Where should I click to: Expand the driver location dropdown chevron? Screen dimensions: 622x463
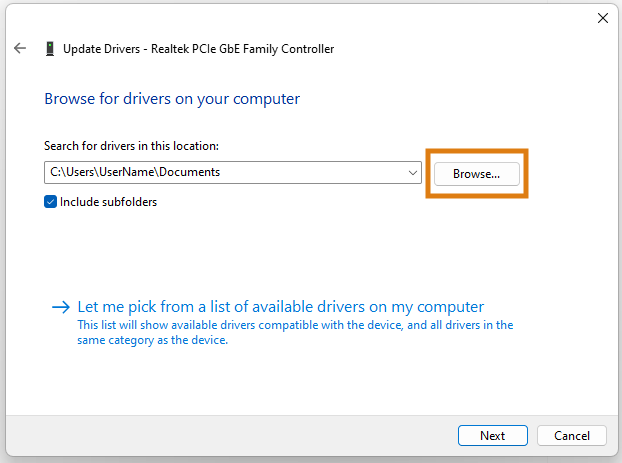coord(413,173)
